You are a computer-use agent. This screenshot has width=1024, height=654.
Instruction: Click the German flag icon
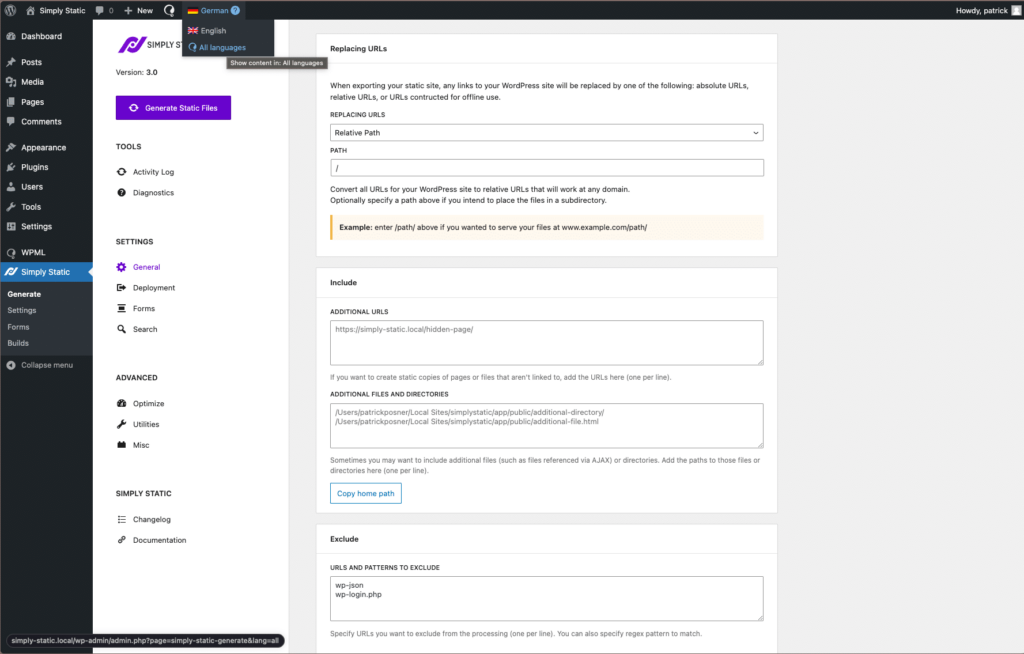click(193, 10)
